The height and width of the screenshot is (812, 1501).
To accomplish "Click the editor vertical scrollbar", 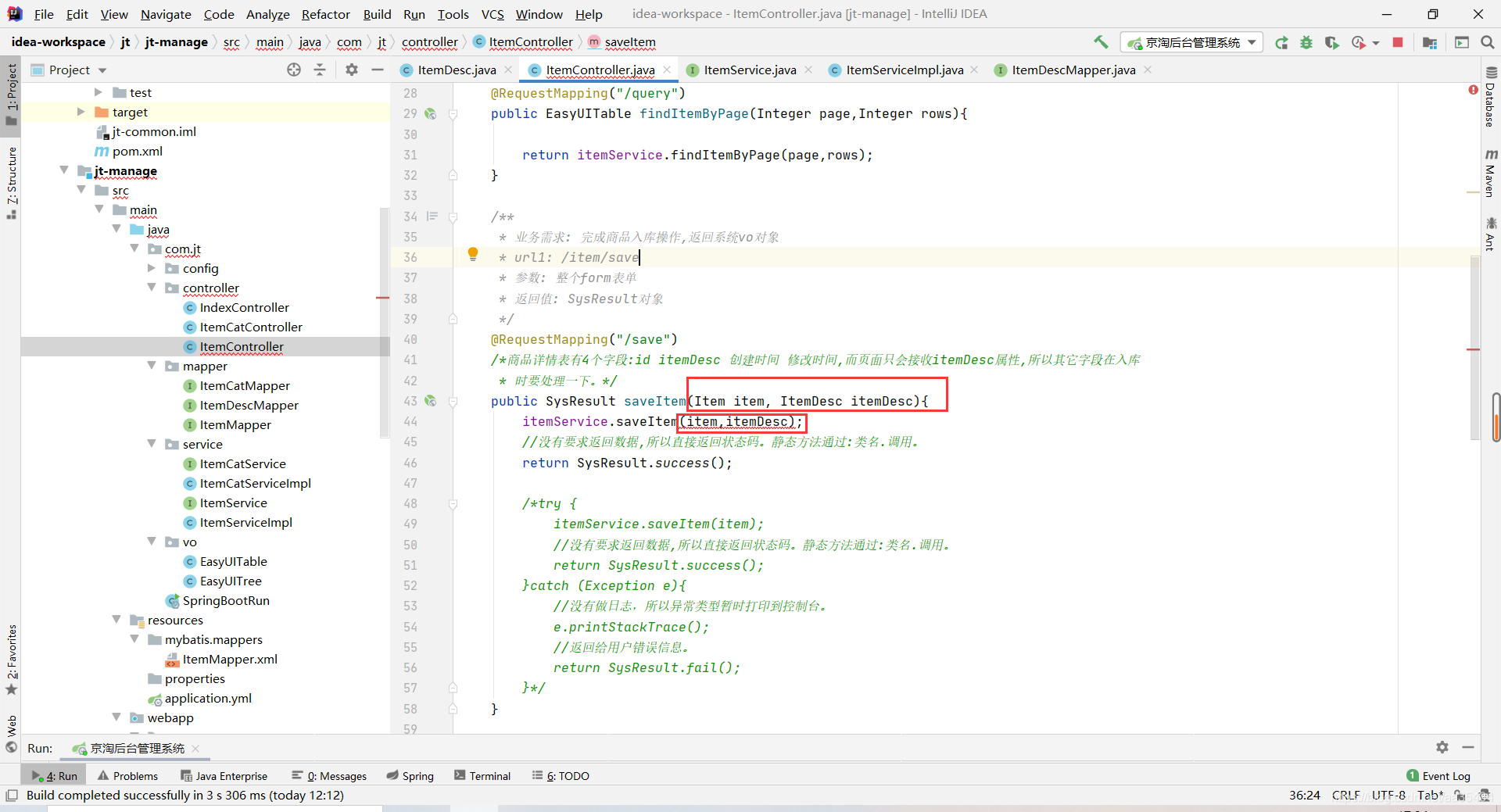I will click(x=1474, y=349).
